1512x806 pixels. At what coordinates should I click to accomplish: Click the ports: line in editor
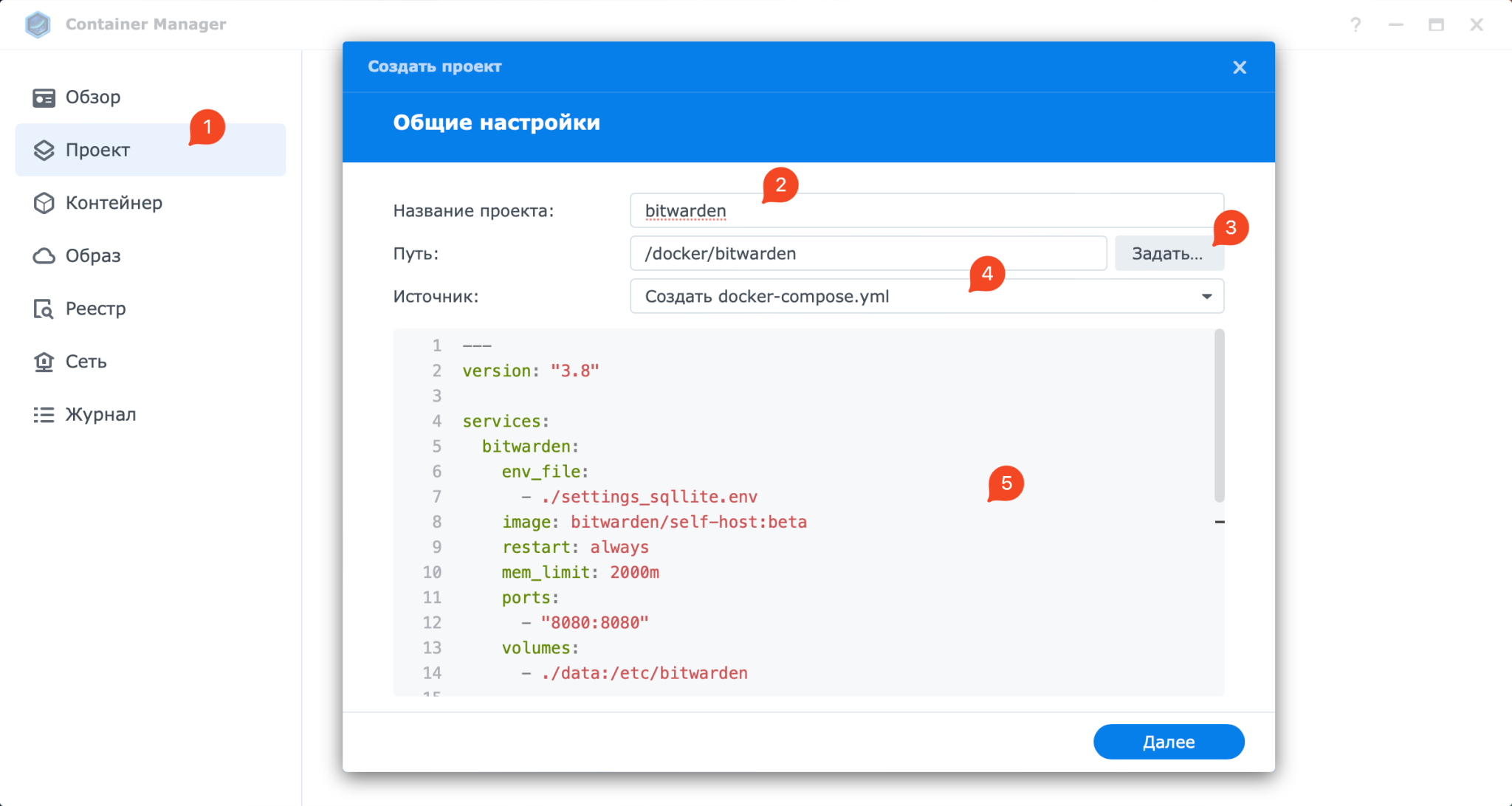tap(530, 597)
